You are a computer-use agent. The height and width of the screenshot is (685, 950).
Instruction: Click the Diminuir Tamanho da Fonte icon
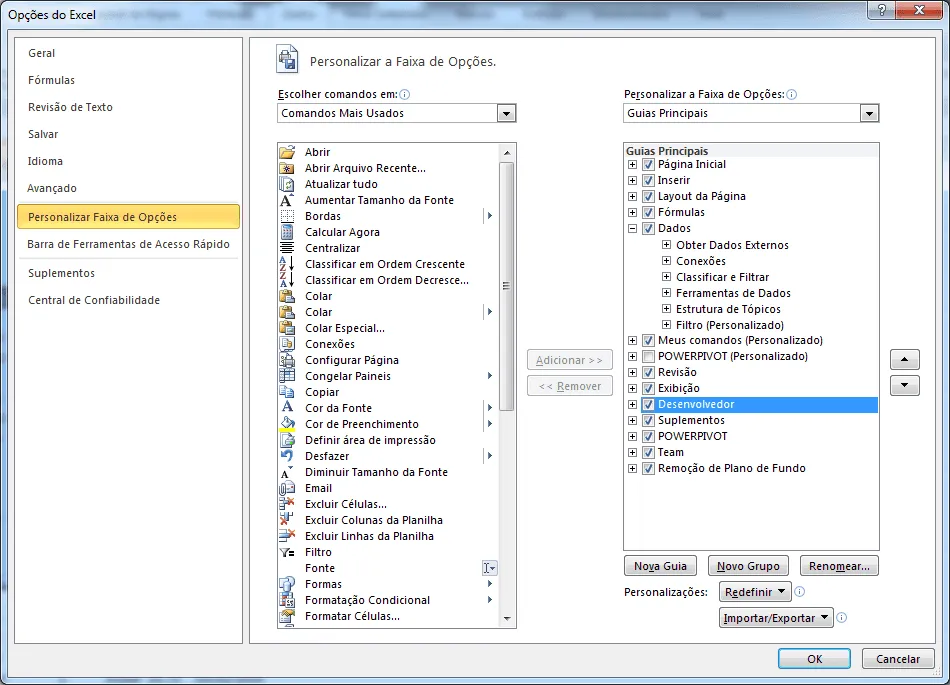(x=287, y=472)
